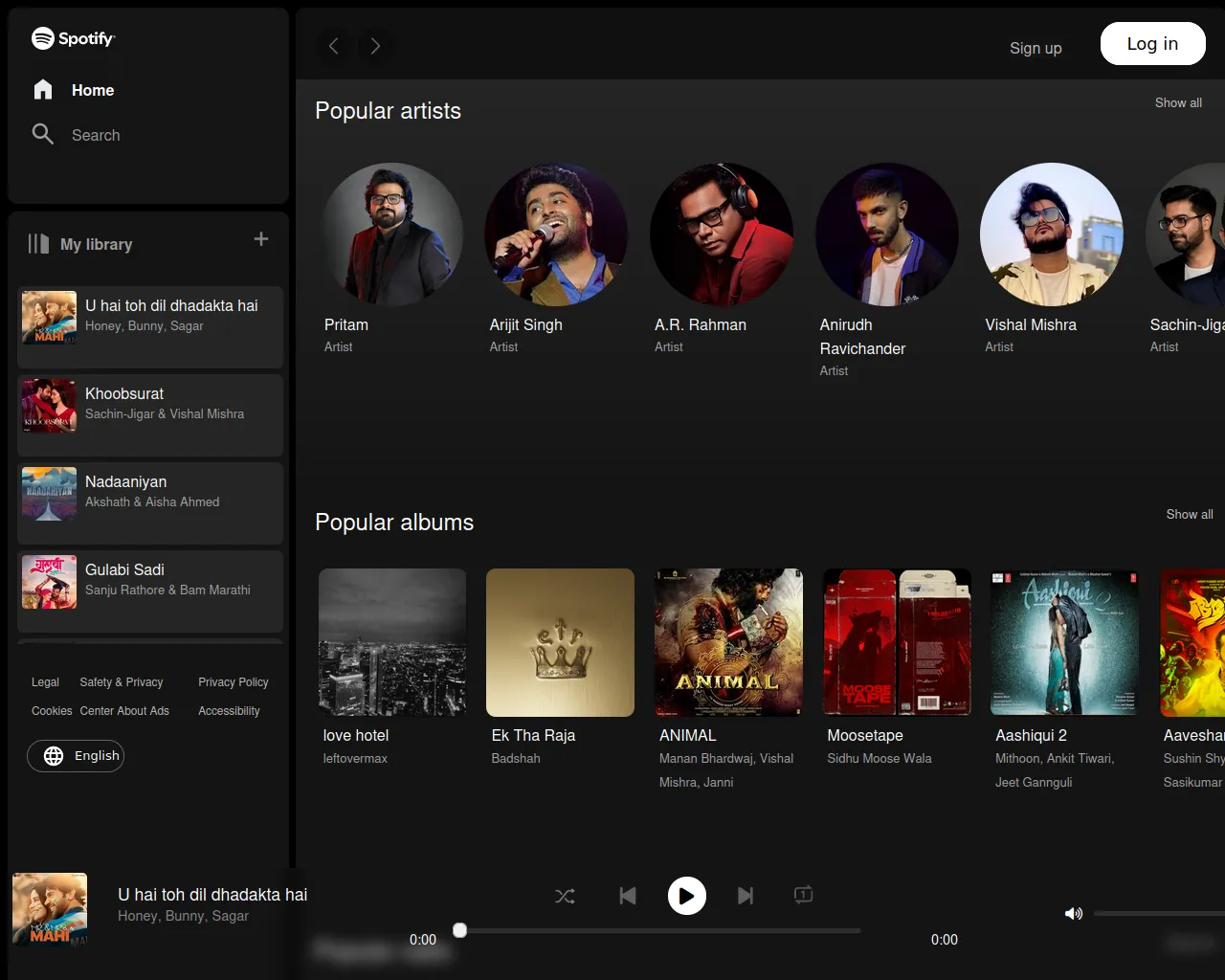
Task: Select Khoobsurat title in library
Action: coord(124,393)
